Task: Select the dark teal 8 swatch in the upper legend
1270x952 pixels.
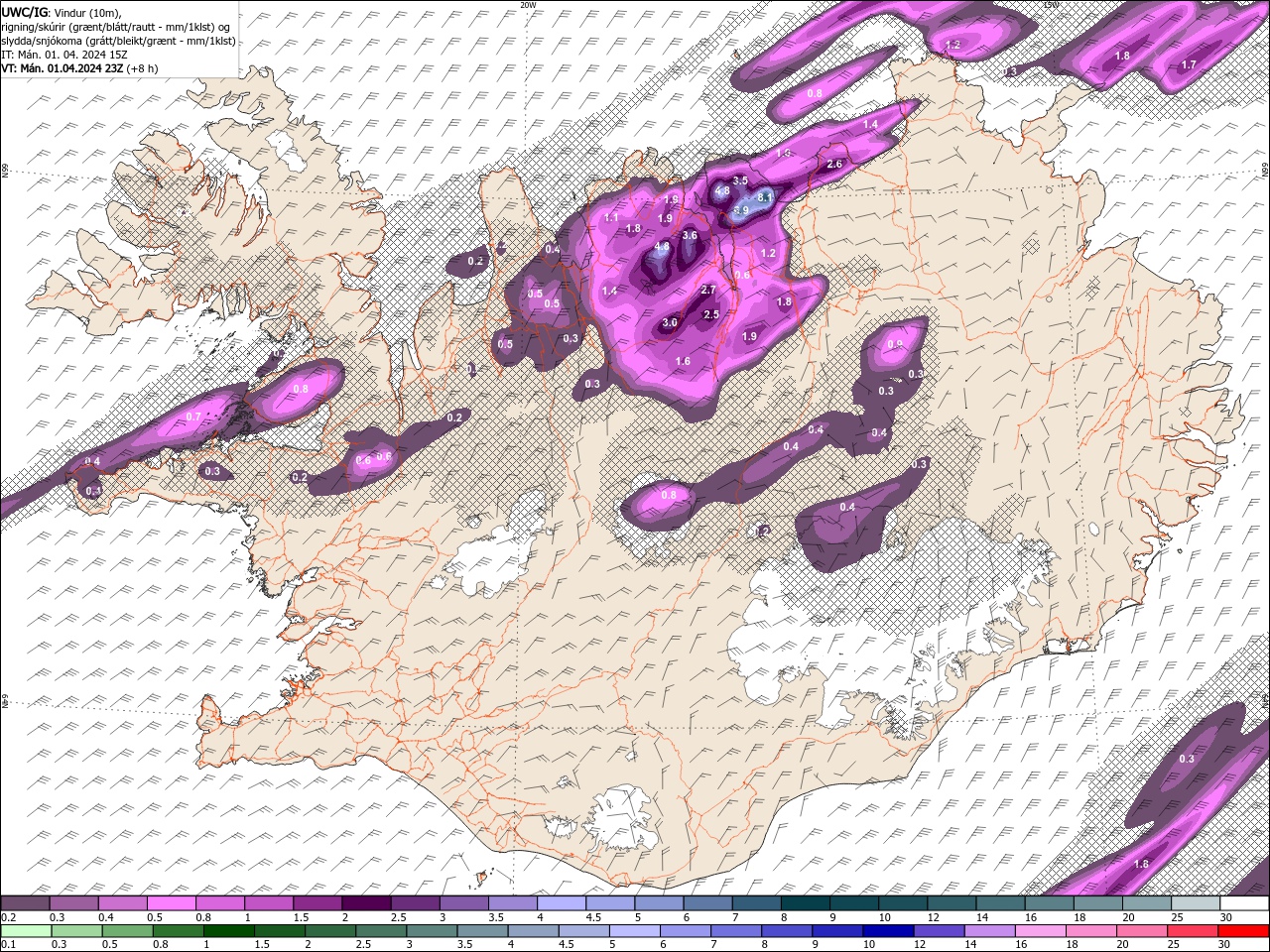Action: pos(806,903)
